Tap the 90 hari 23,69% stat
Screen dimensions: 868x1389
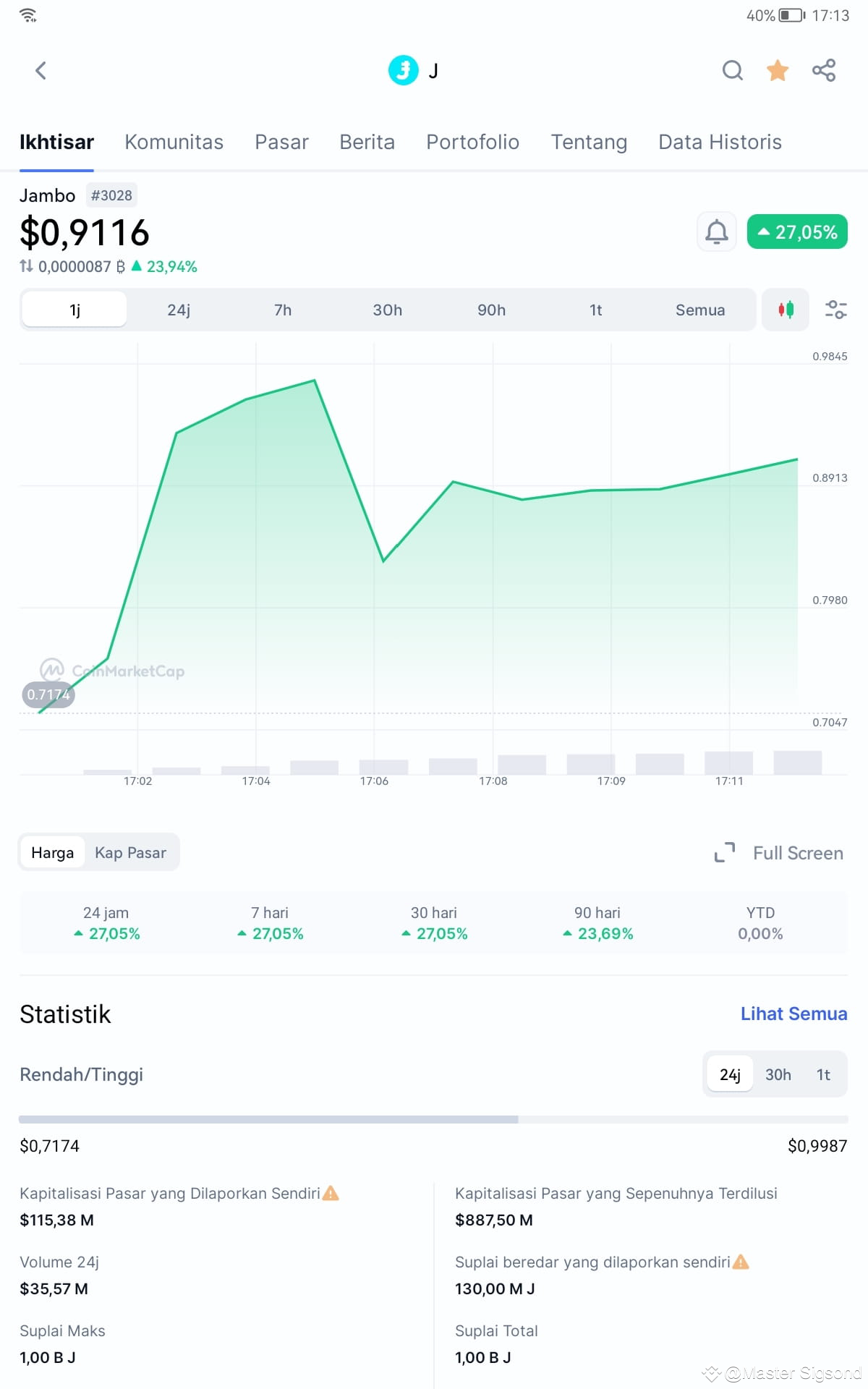(x=597, y=923)
